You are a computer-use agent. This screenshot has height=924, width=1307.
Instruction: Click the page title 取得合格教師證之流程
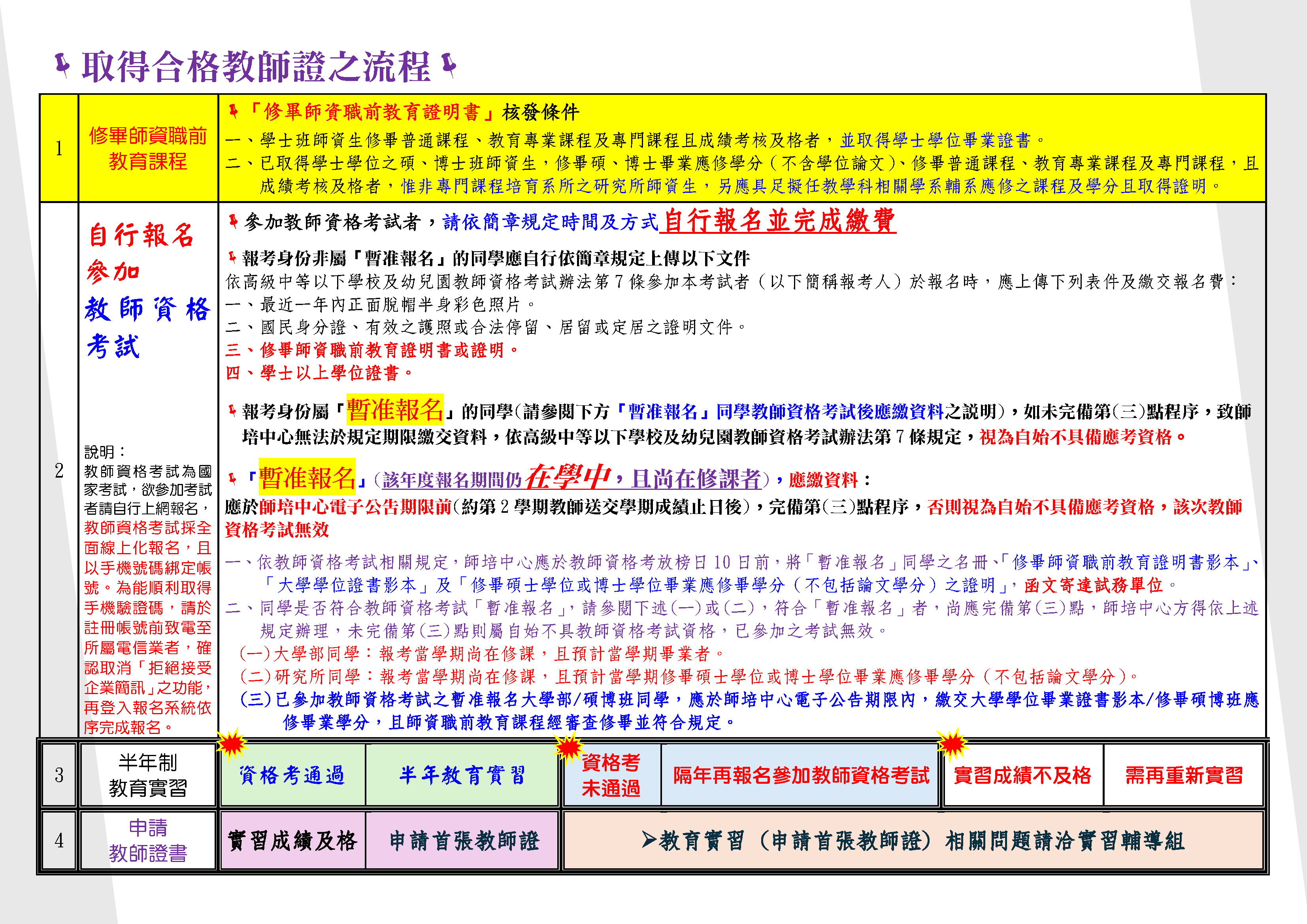tap(256, 66)
